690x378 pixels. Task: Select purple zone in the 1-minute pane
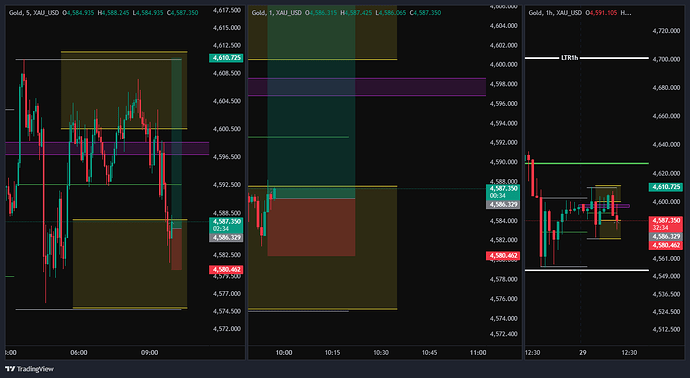click(367, 87)
